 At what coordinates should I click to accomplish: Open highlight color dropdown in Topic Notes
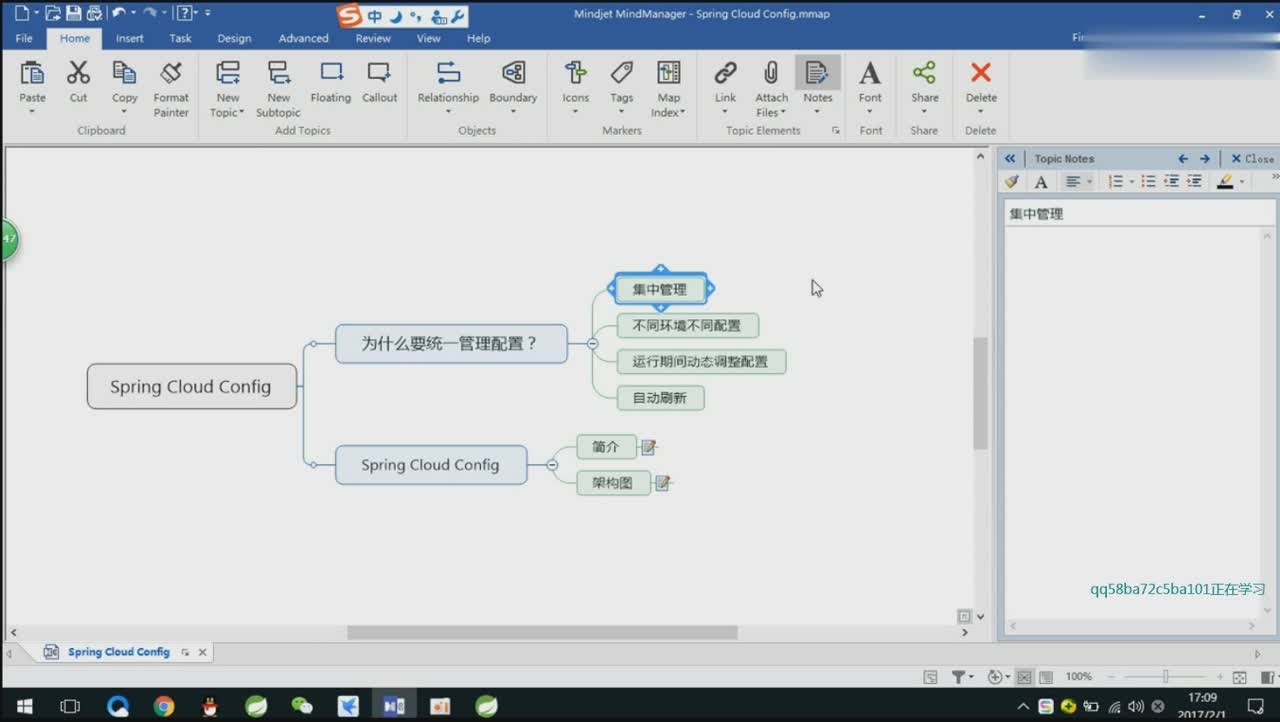tap(1242, 182)
